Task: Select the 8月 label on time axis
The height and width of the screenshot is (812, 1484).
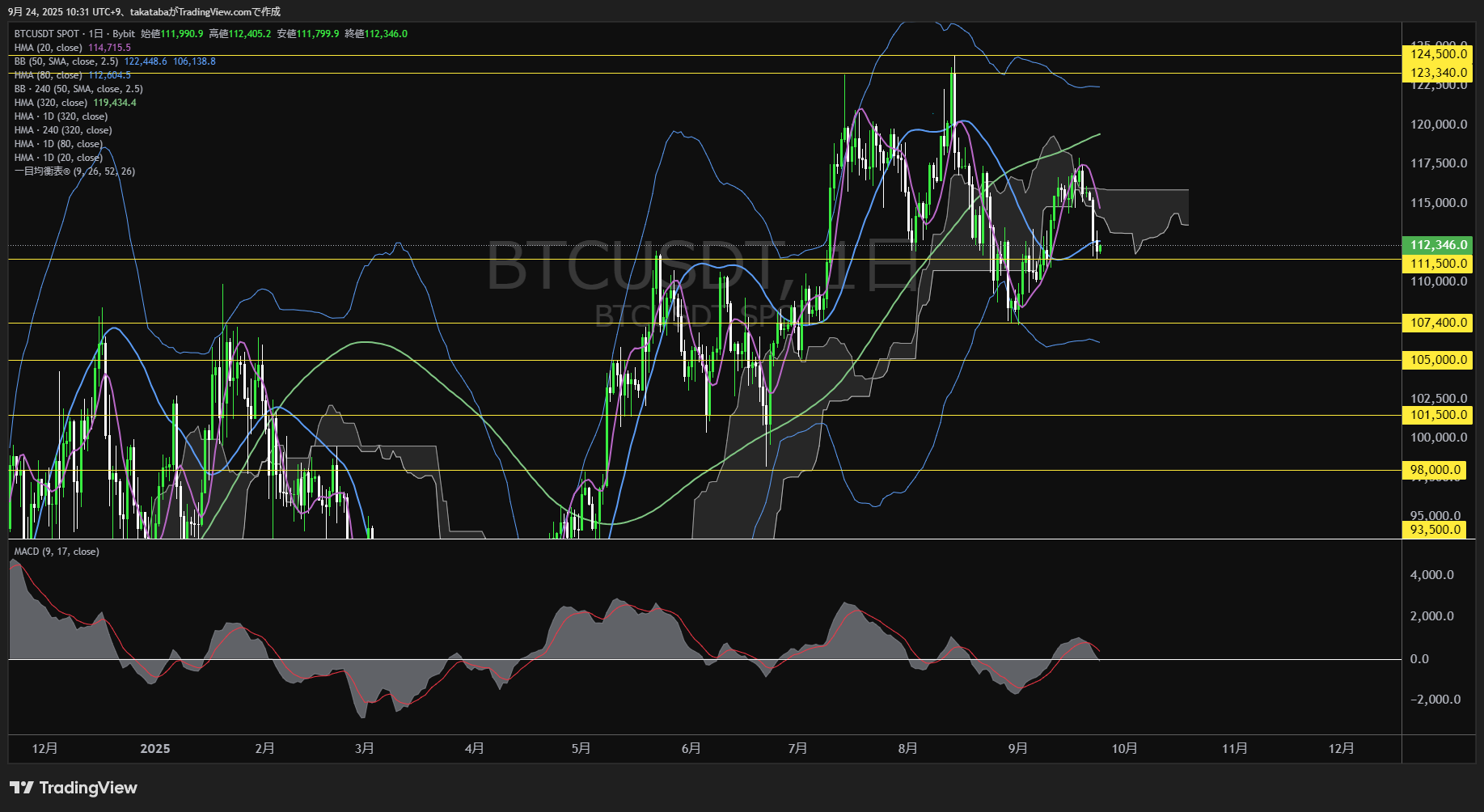Action: click(907, 749)
